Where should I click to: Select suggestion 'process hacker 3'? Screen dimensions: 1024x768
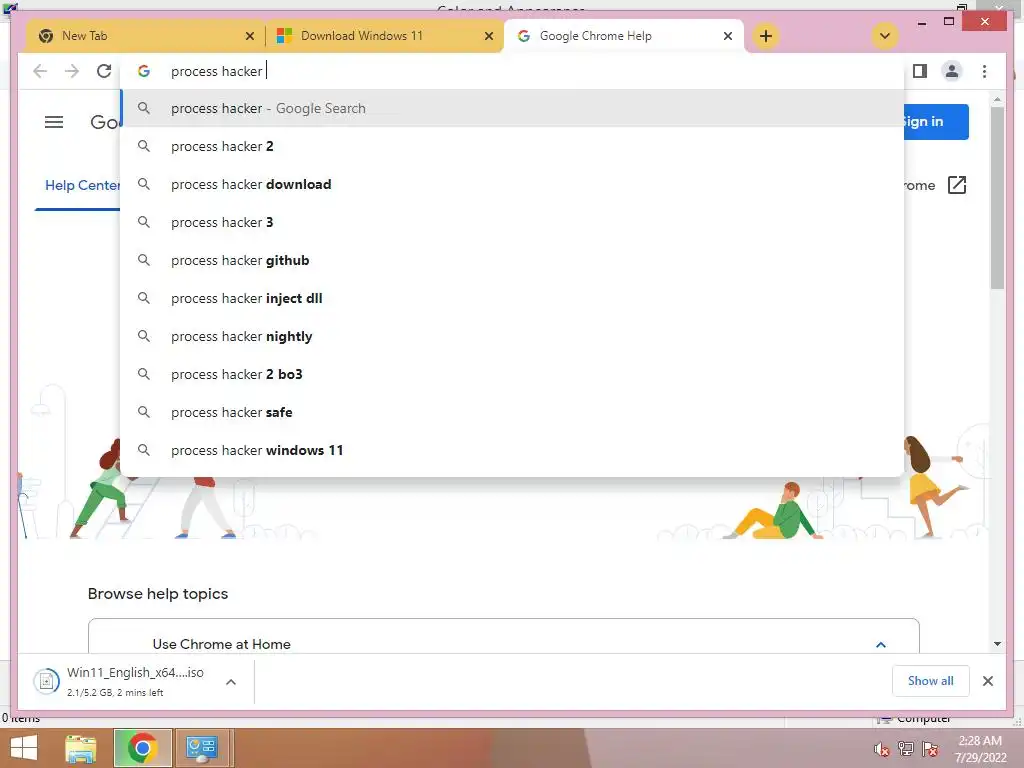pos(513,222)
